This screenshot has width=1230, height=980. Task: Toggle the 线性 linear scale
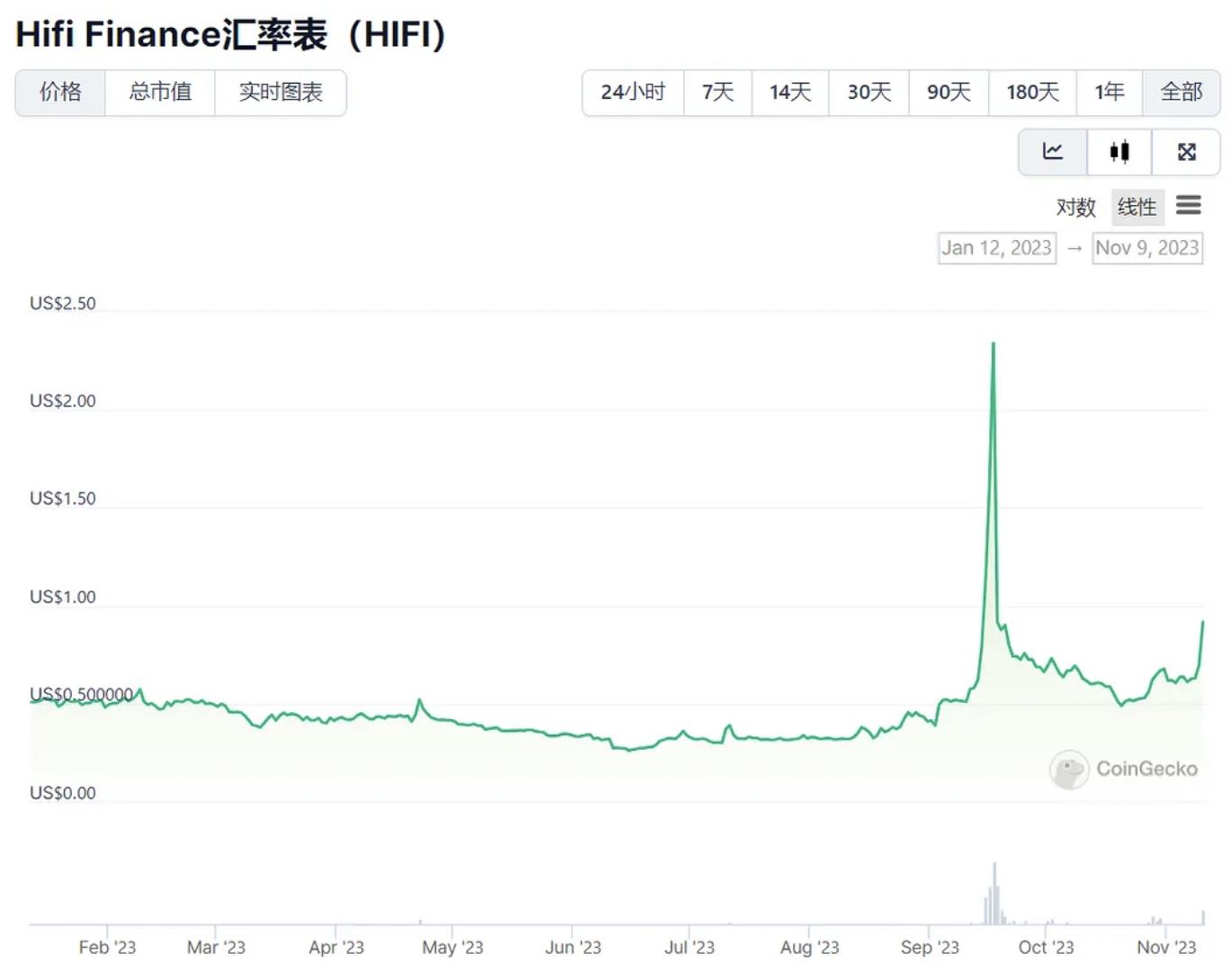click(x=1137, y=208)
